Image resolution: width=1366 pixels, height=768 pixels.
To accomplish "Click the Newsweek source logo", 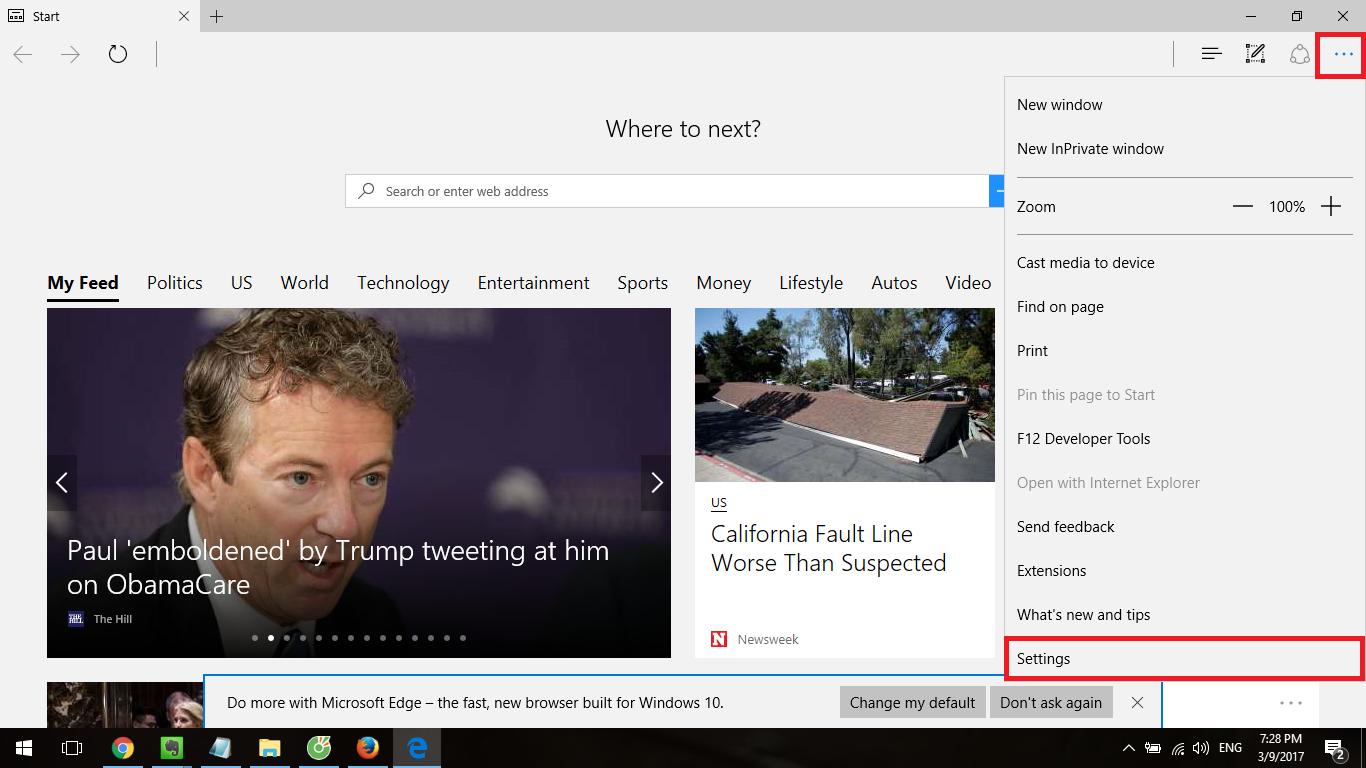I will 719,639.
